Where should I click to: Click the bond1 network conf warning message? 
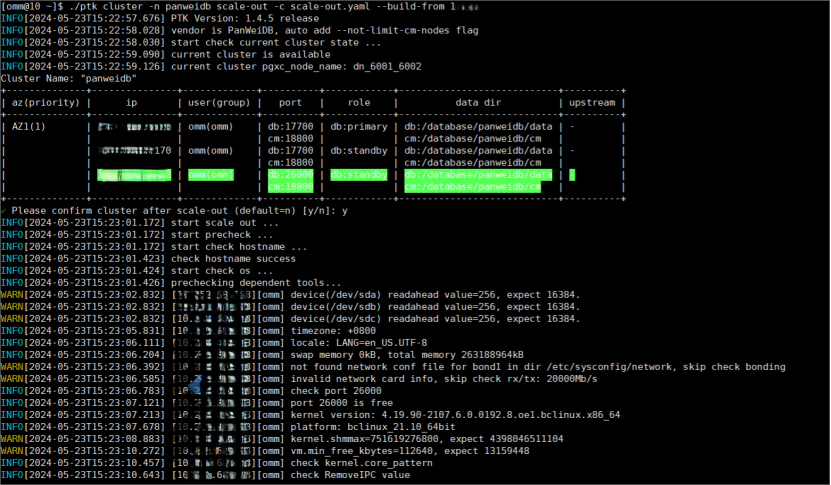[x=538, y=367]
